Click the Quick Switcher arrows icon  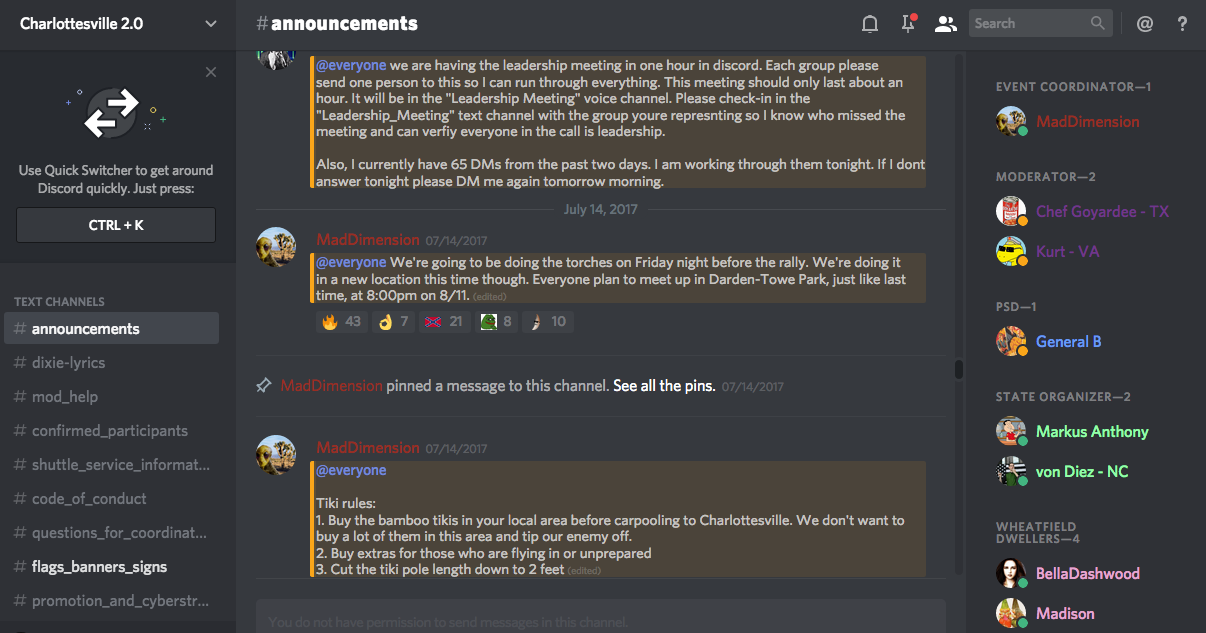[111, 113]
